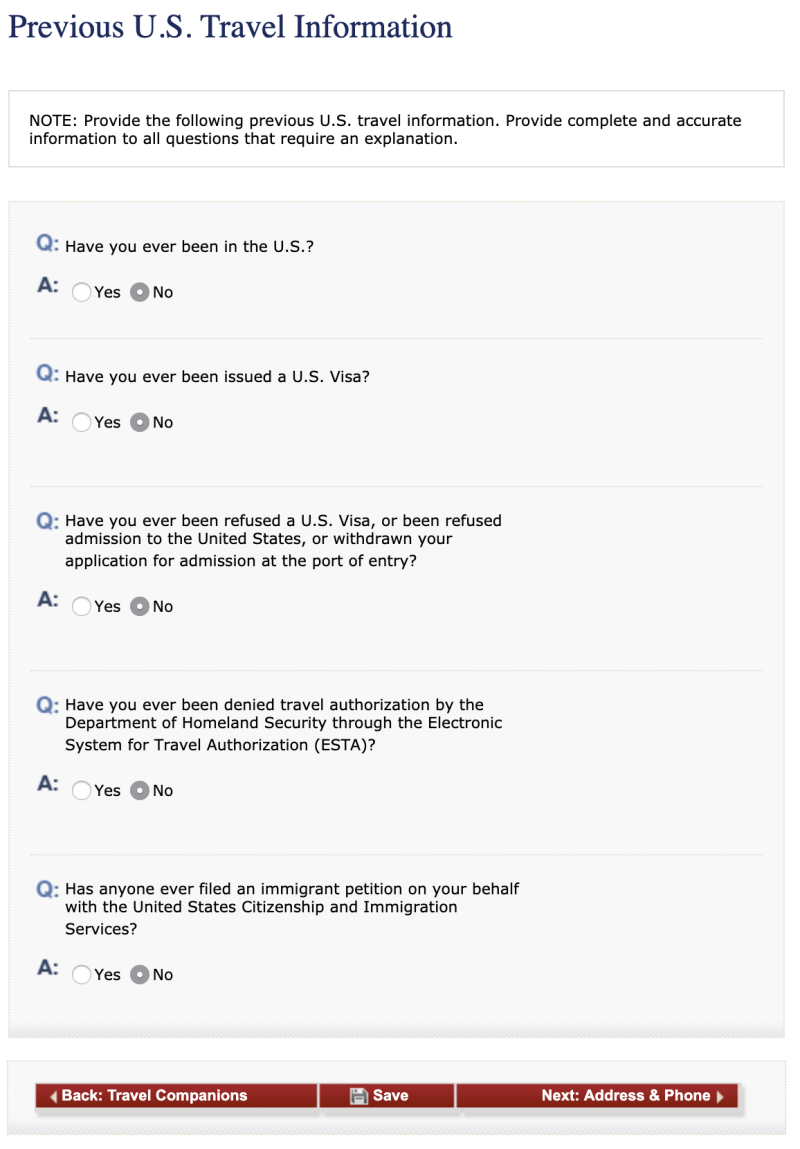The width and height of the screenshot is (800, 1149).
Task: Select No for denied ESTA travel authorization
Action: point(141,790)
